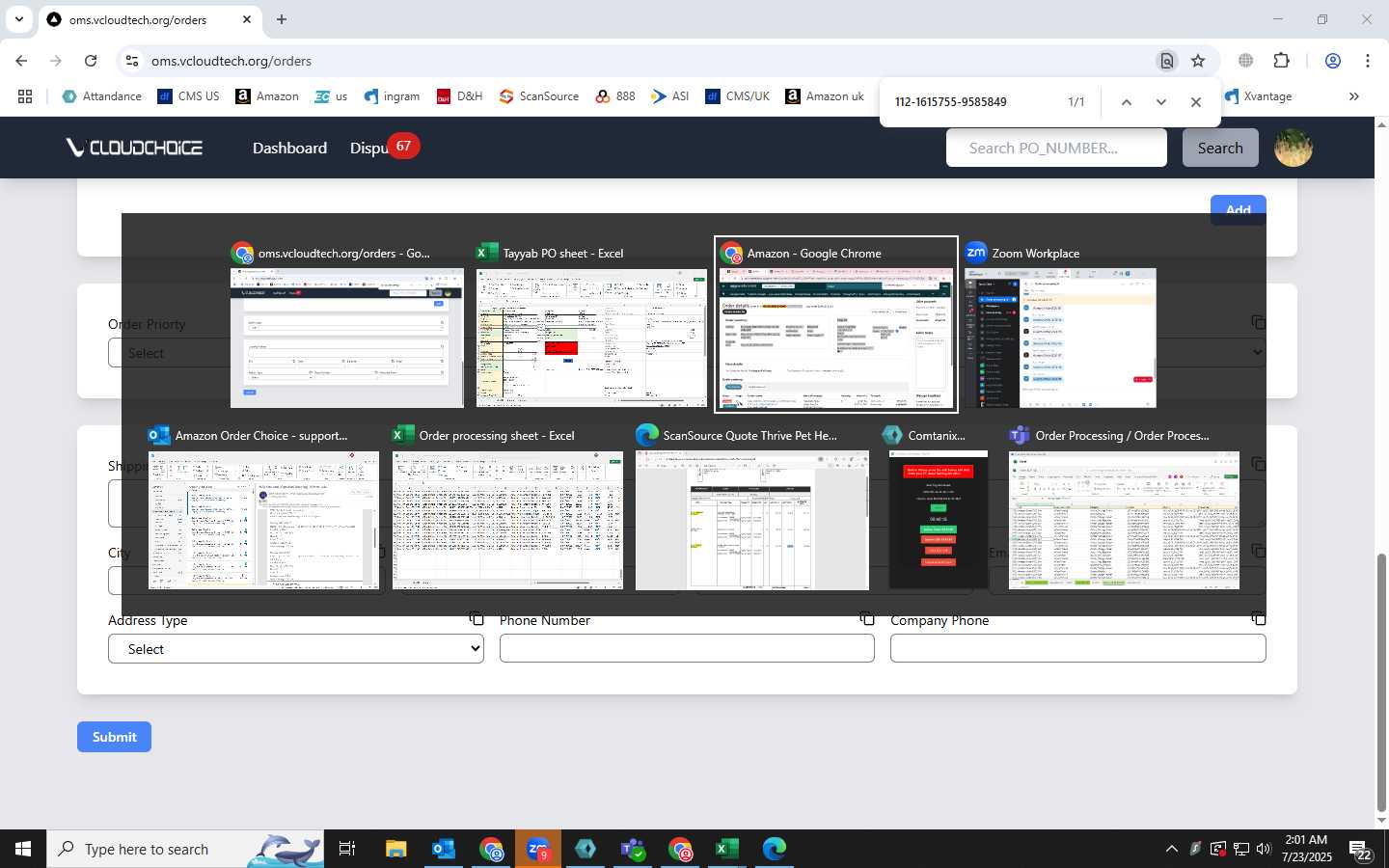Open Task View in taskbar
Image resolution: width=1389 pixels, height=868 pixels.
pyautogui.click(x=347, y=849)
